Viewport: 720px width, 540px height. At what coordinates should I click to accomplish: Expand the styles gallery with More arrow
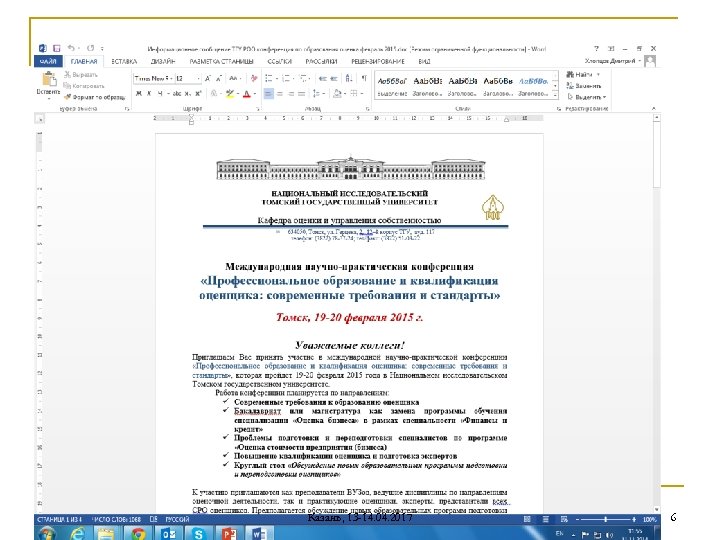(x=556, y=95)
